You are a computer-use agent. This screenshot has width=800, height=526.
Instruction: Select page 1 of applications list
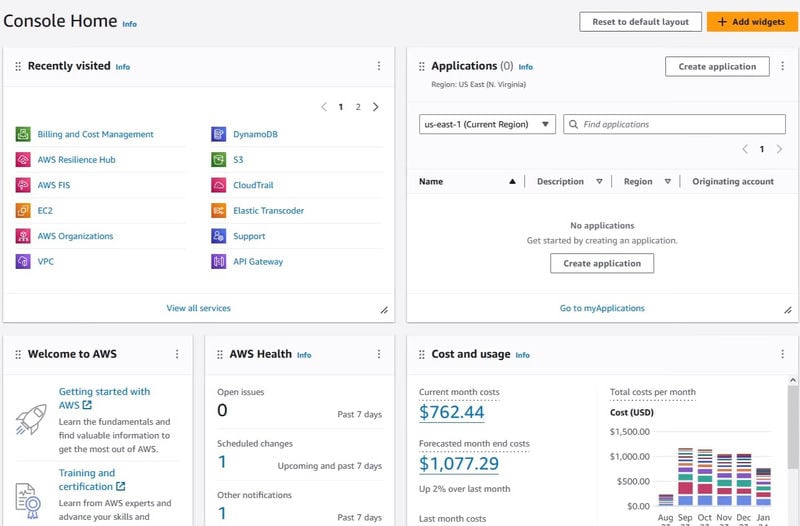point(762,149)
